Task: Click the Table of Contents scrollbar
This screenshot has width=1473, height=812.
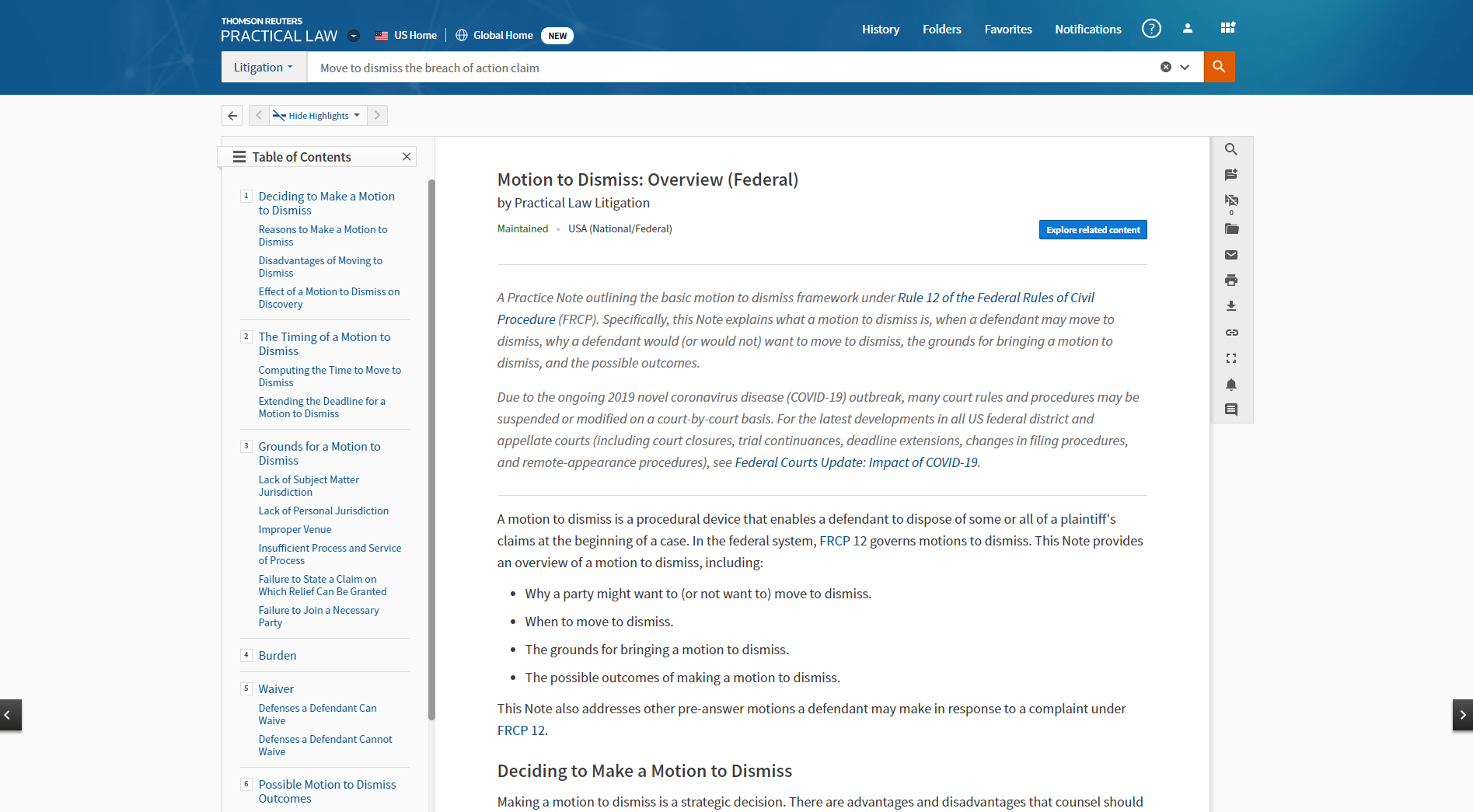Action: tap(431, 449)
